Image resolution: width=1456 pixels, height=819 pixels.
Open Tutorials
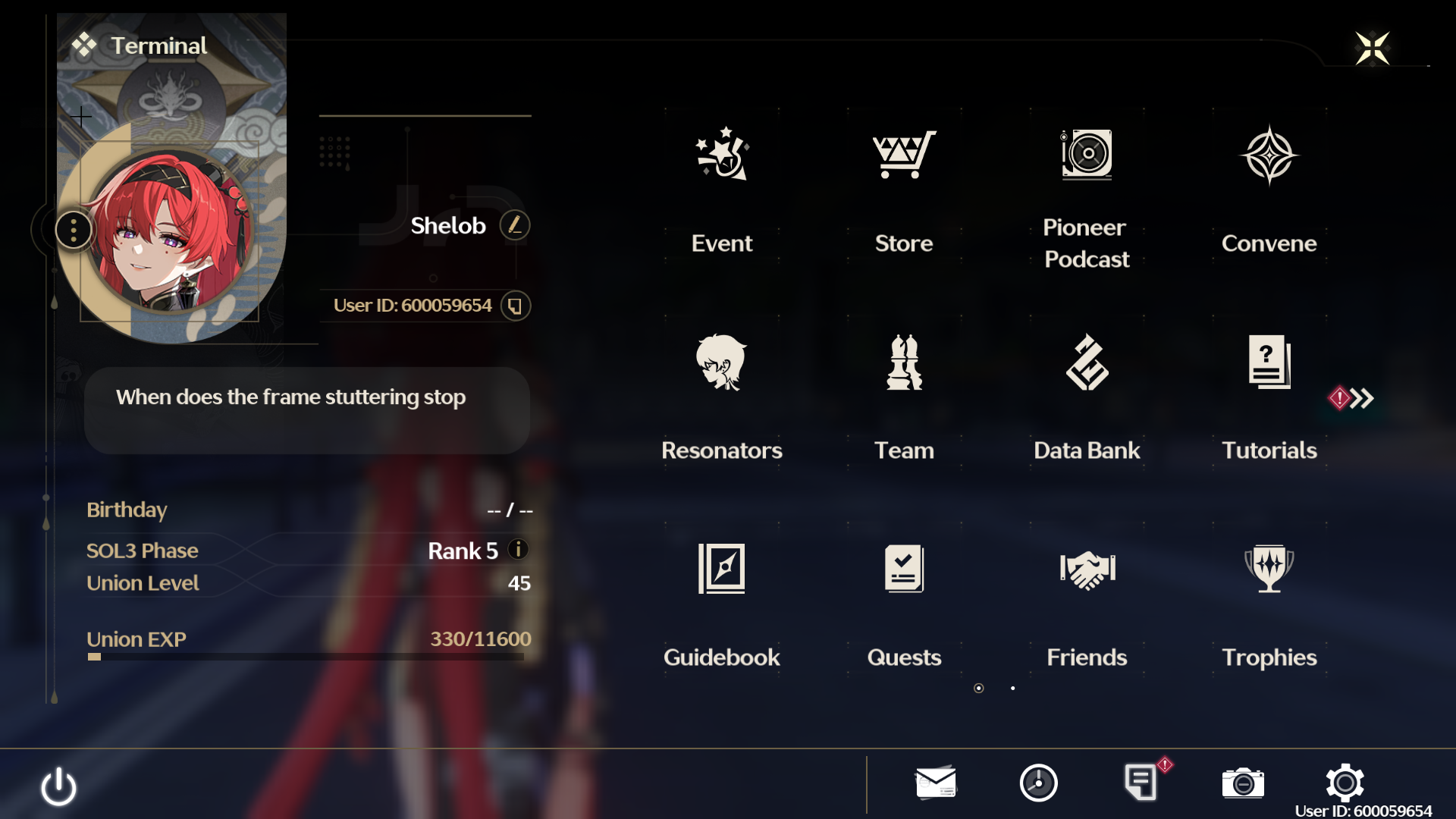tap(1269, 362)
